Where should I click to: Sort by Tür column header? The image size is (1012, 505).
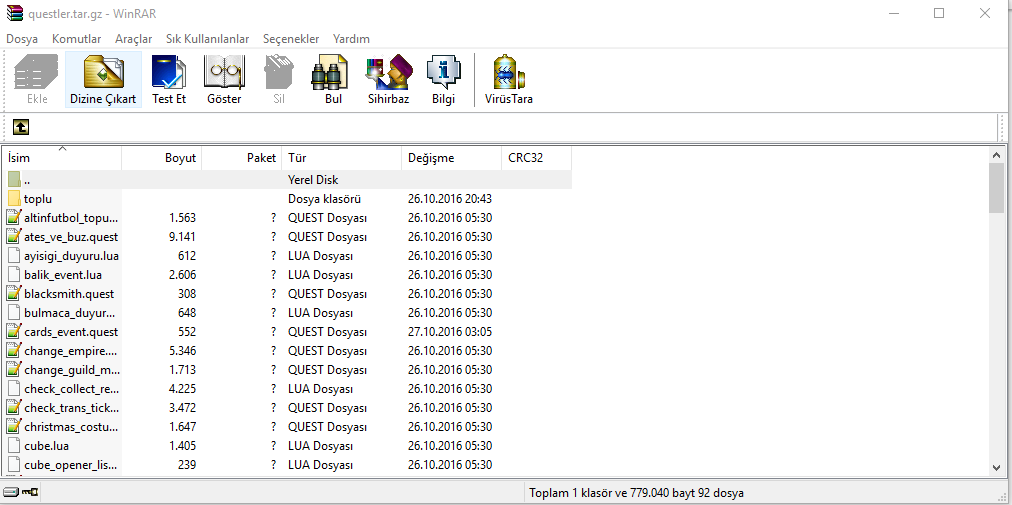[x=341, y=158]
